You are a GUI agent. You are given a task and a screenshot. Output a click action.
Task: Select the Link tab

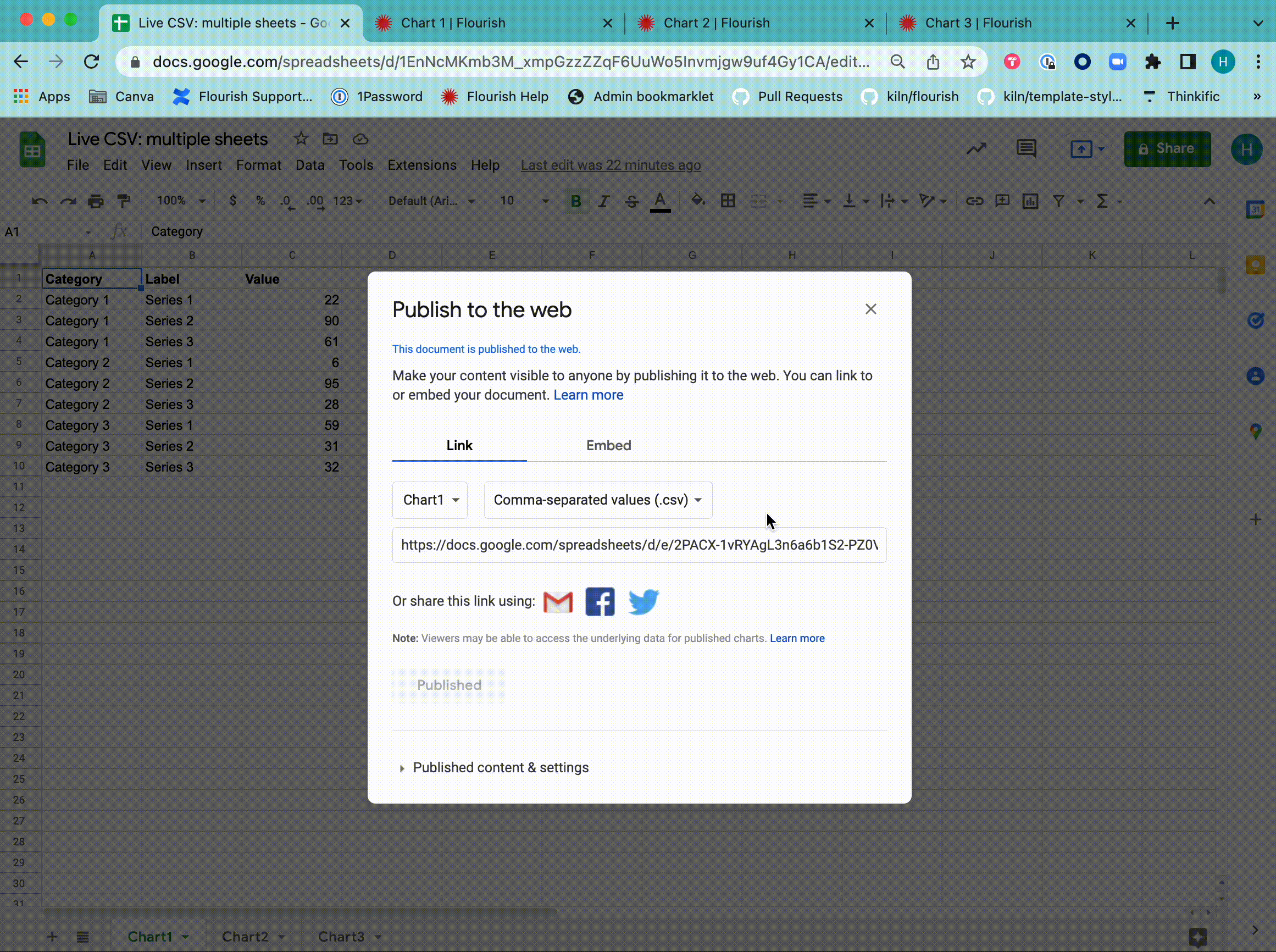point(459,445)
